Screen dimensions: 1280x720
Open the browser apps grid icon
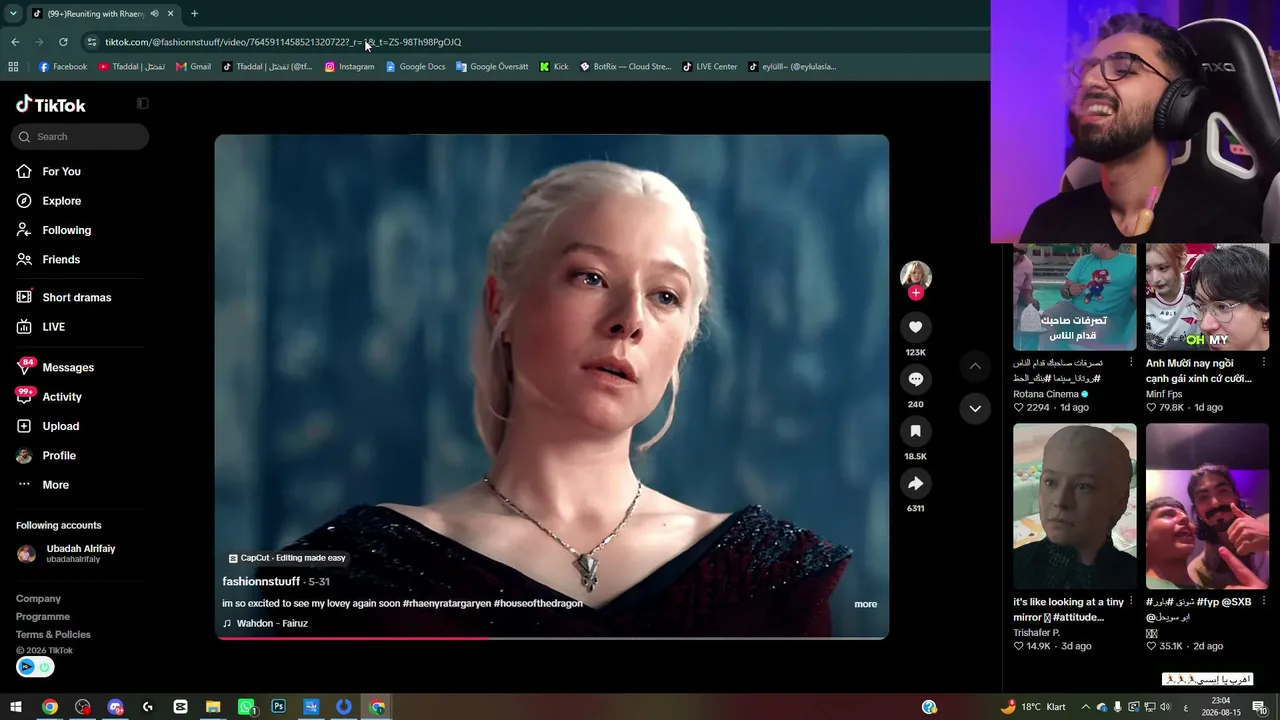pos(13,67)
